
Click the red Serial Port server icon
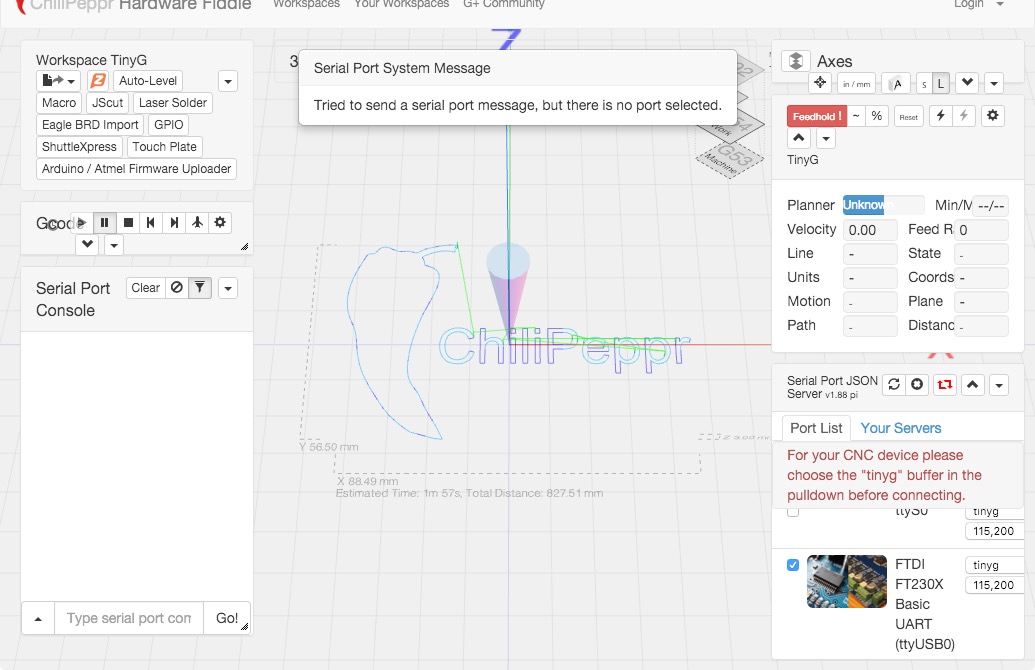pos(945,385)
